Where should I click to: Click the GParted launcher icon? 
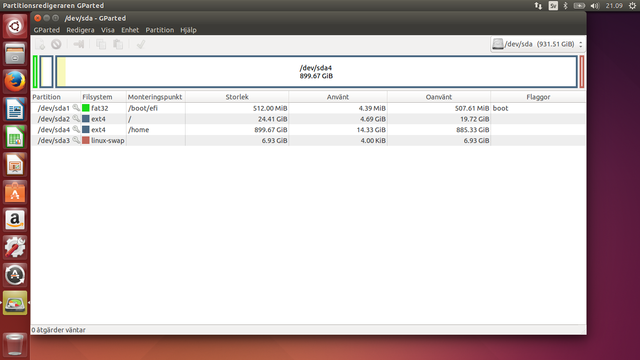click(15, 303)
